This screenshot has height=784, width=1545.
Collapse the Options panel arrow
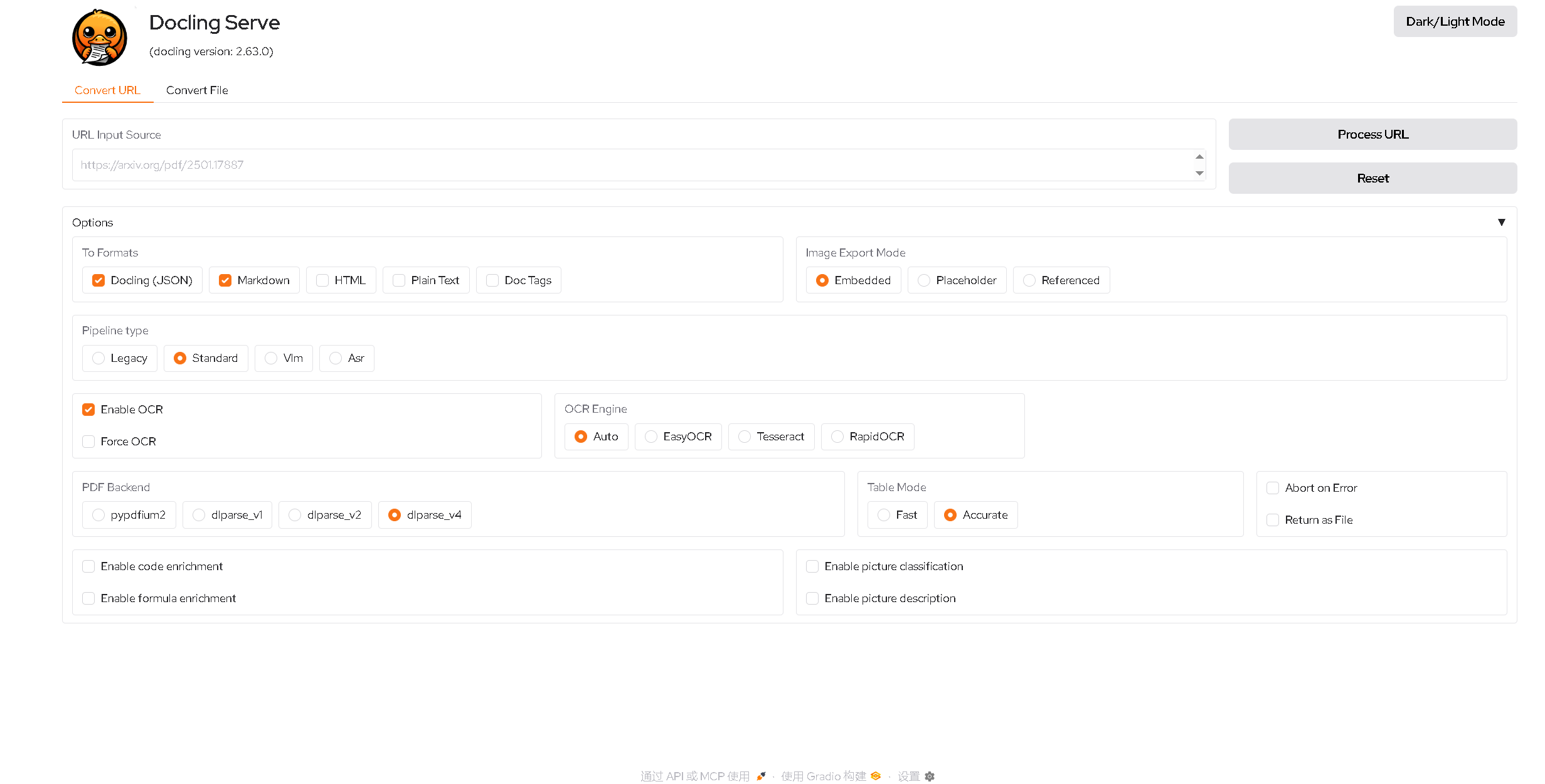coord(1501,223)
